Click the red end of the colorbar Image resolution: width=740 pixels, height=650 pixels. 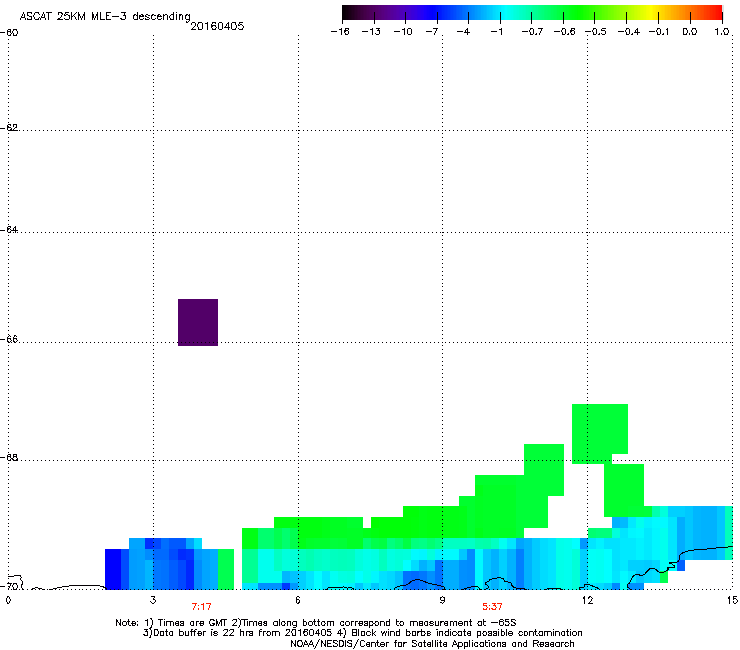click(x=717, y=12)
